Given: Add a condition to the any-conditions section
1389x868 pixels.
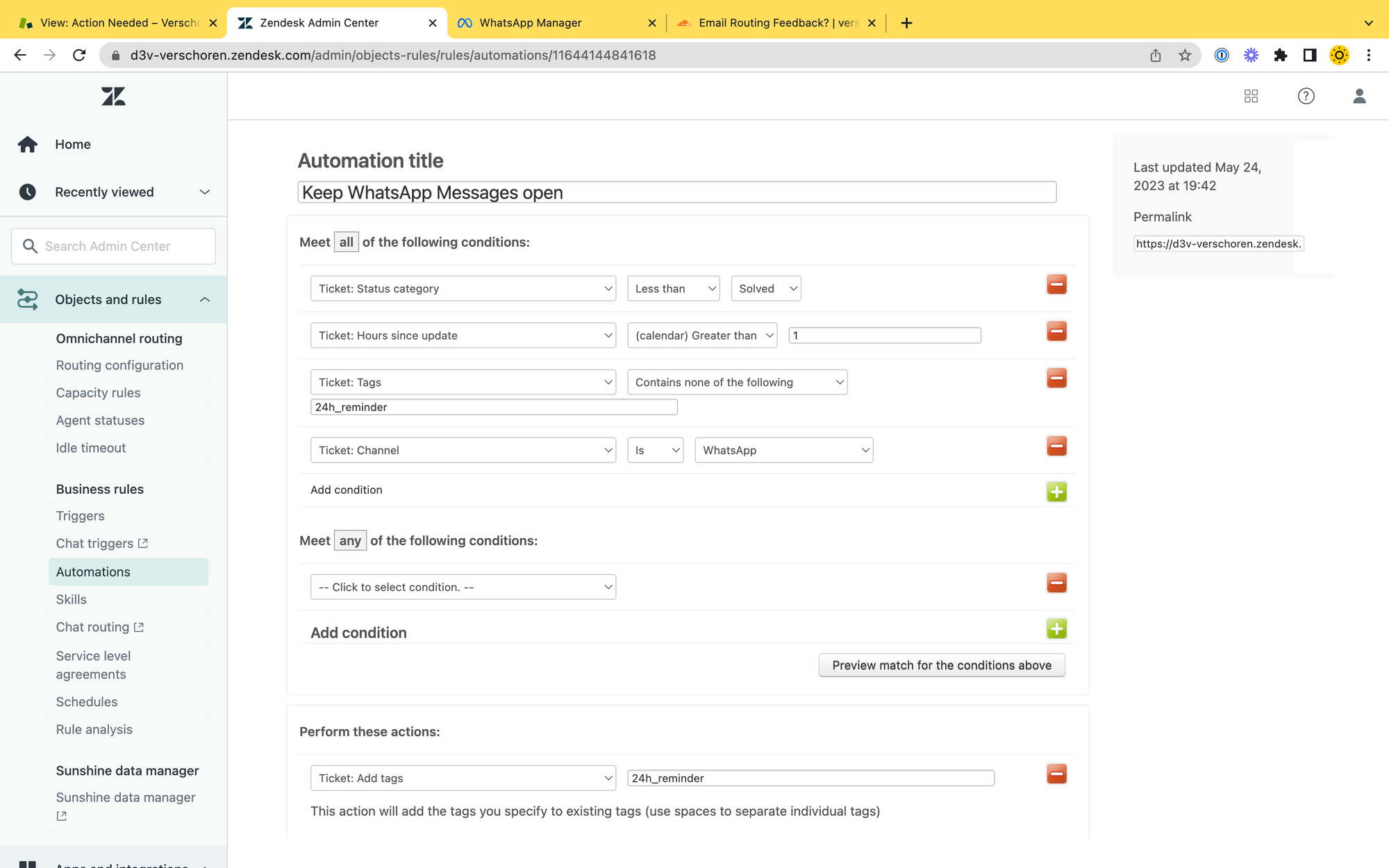Looking at the screenshot, I should [x=1056, y=629].
